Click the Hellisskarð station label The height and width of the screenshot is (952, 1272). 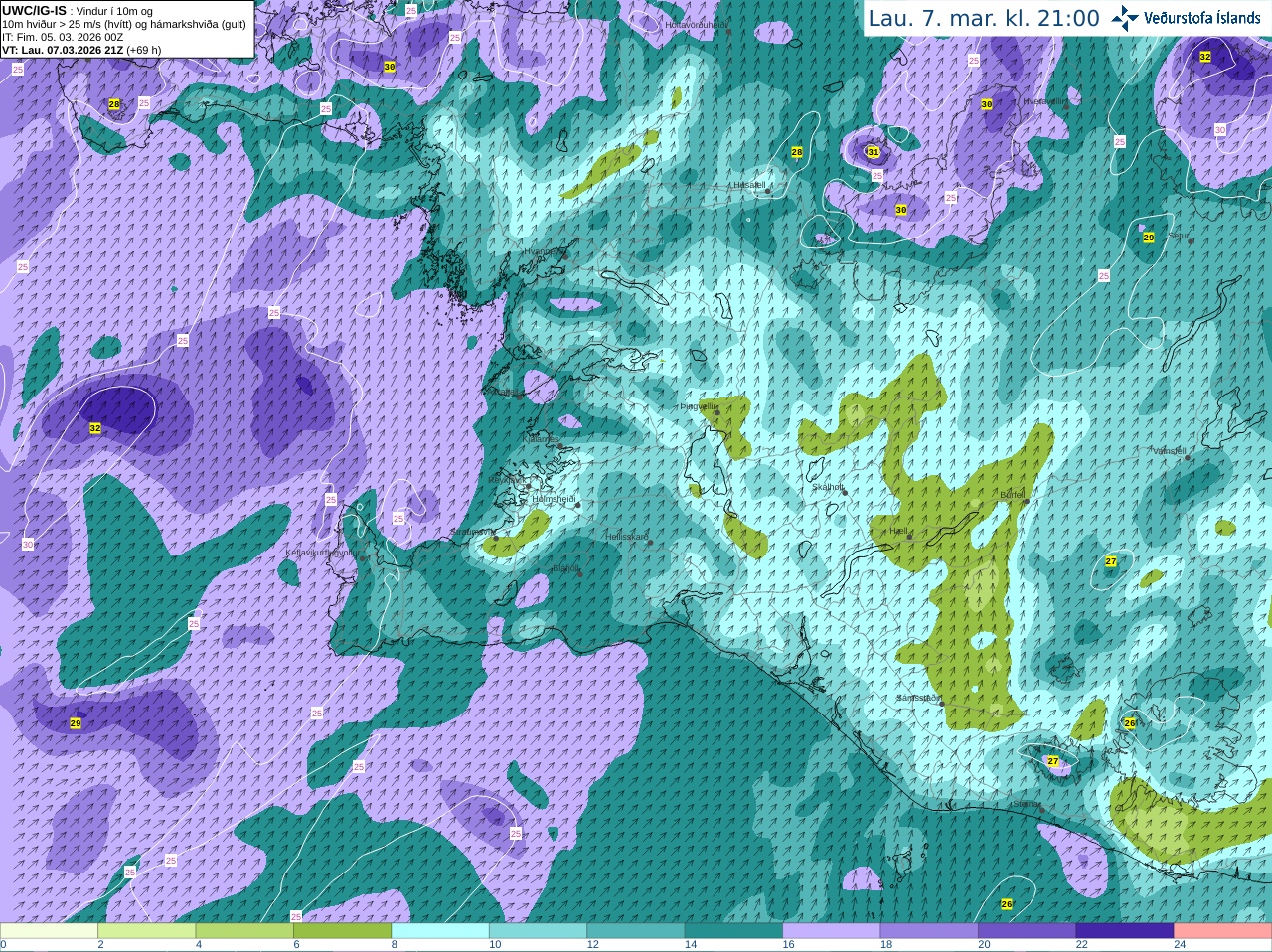(x=627, y=537)
